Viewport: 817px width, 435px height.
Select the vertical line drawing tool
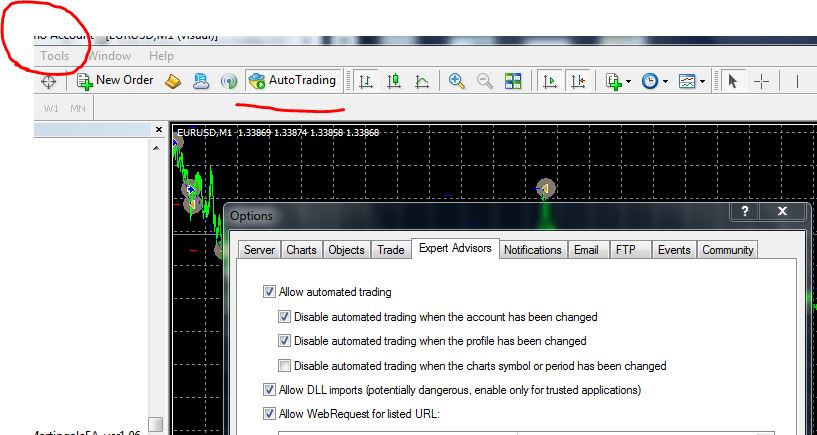[x=797, y=81]
